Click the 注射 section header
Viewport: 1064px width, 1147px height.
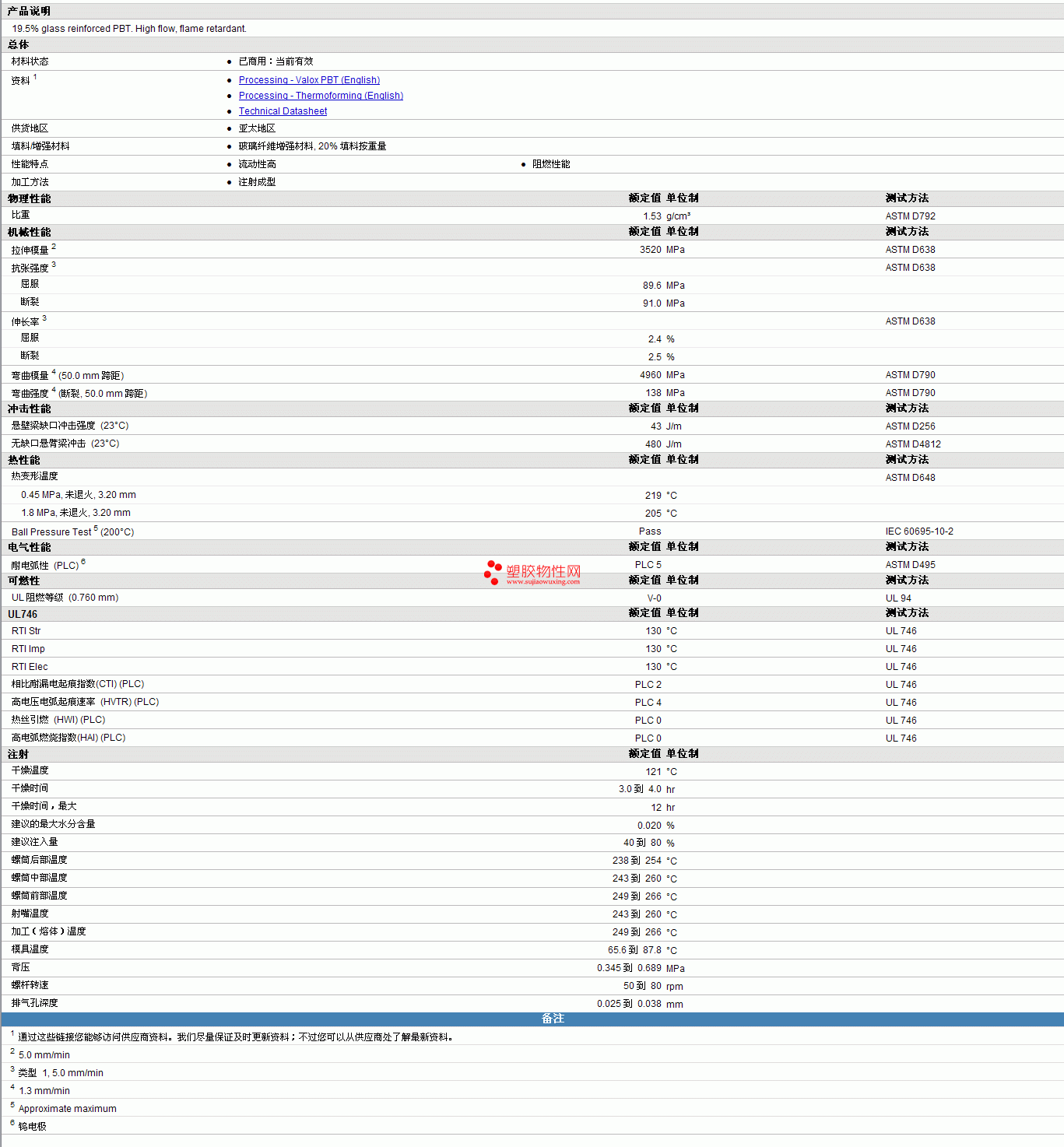(x=18, y=754)
